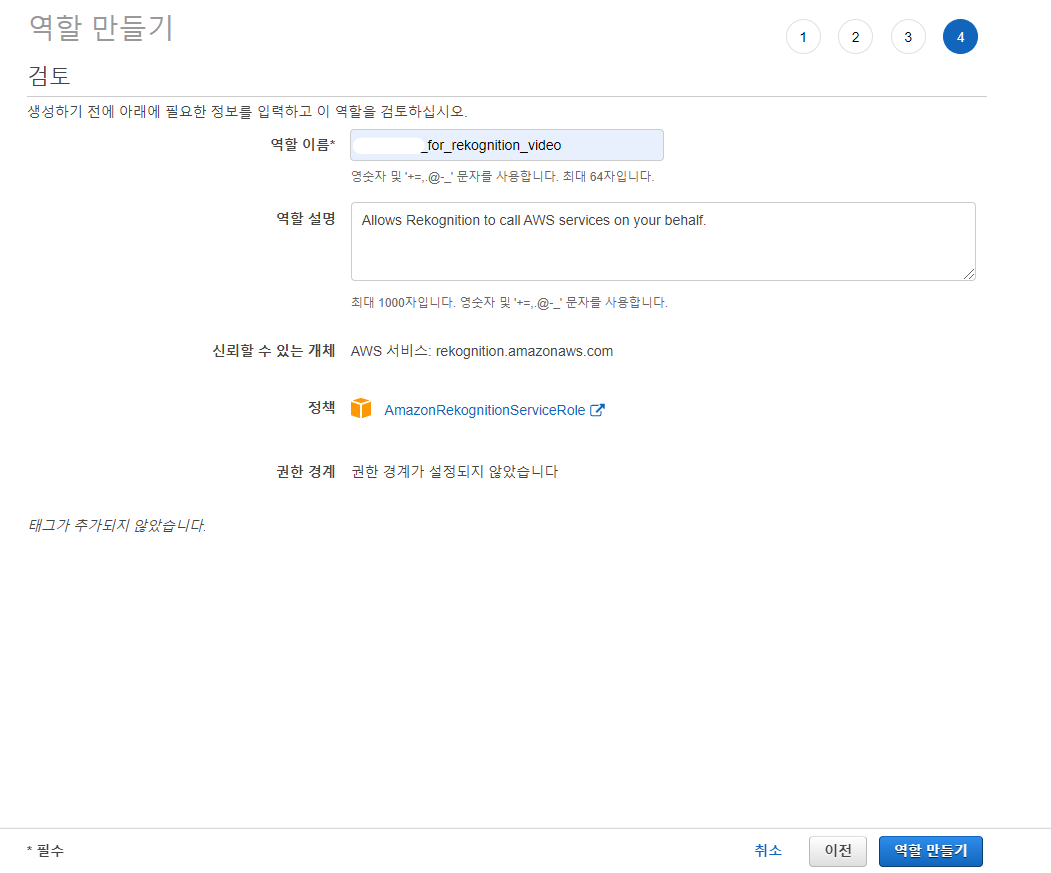The width and height of the screenshot is (1051, 873).
Task: Click the external-link icon beside AmazonRekognitionServiceRole
Action: pos(597,410)
